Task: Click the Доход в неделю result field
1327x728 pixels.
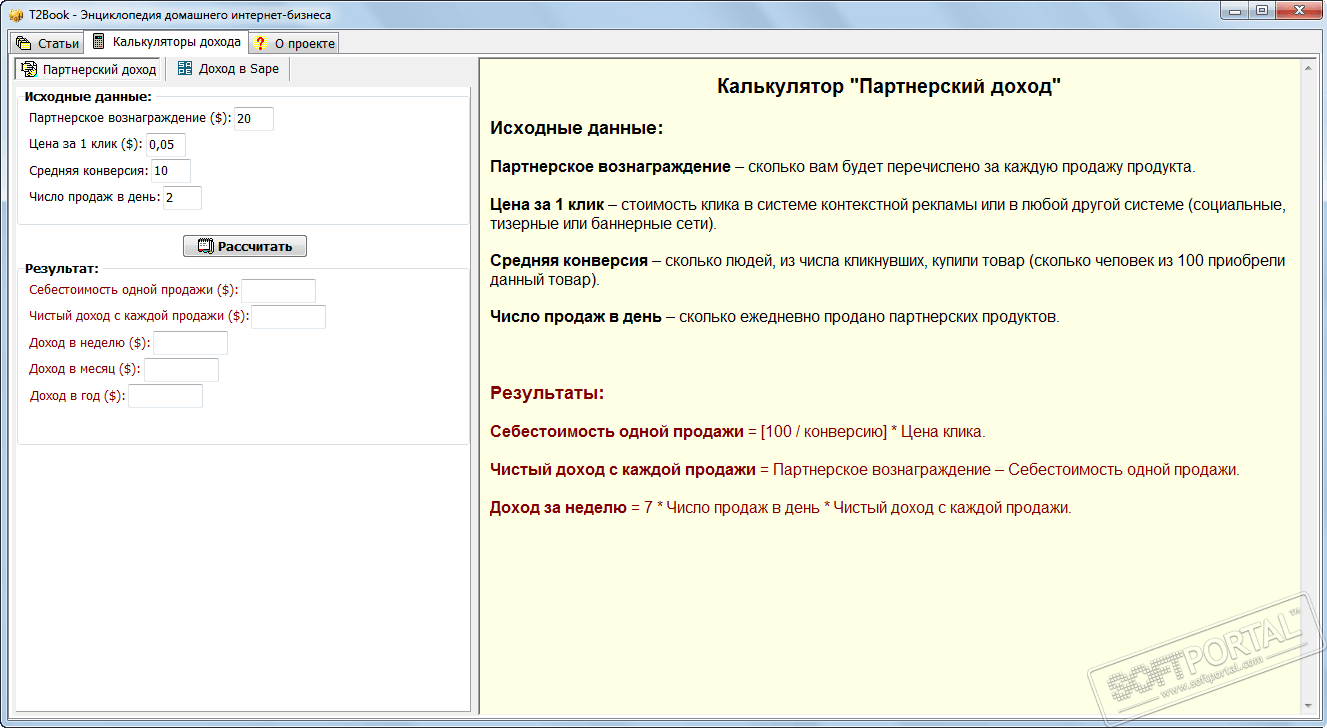Action: pyautogui.click(x=191, y=343)
